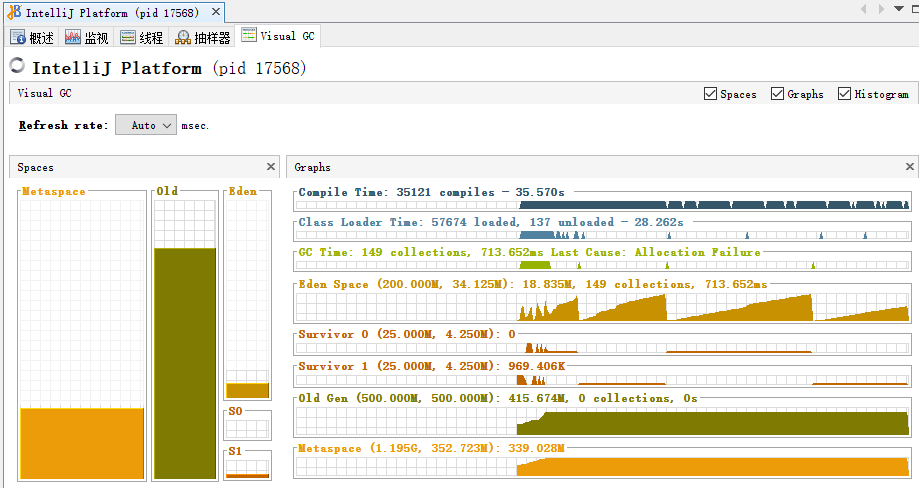Image resolution: width=919 pixels, height=488 pixels.
Task: Open the Refresh rate dropdown
Action: 146,125
